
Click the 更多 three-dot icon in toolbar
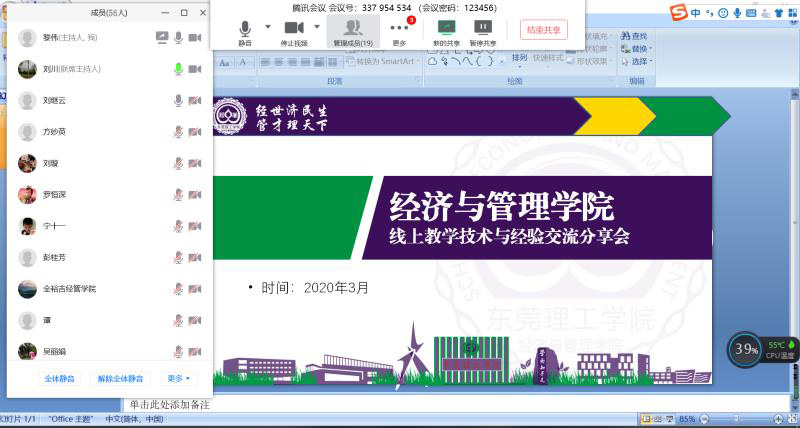(400, 28)
